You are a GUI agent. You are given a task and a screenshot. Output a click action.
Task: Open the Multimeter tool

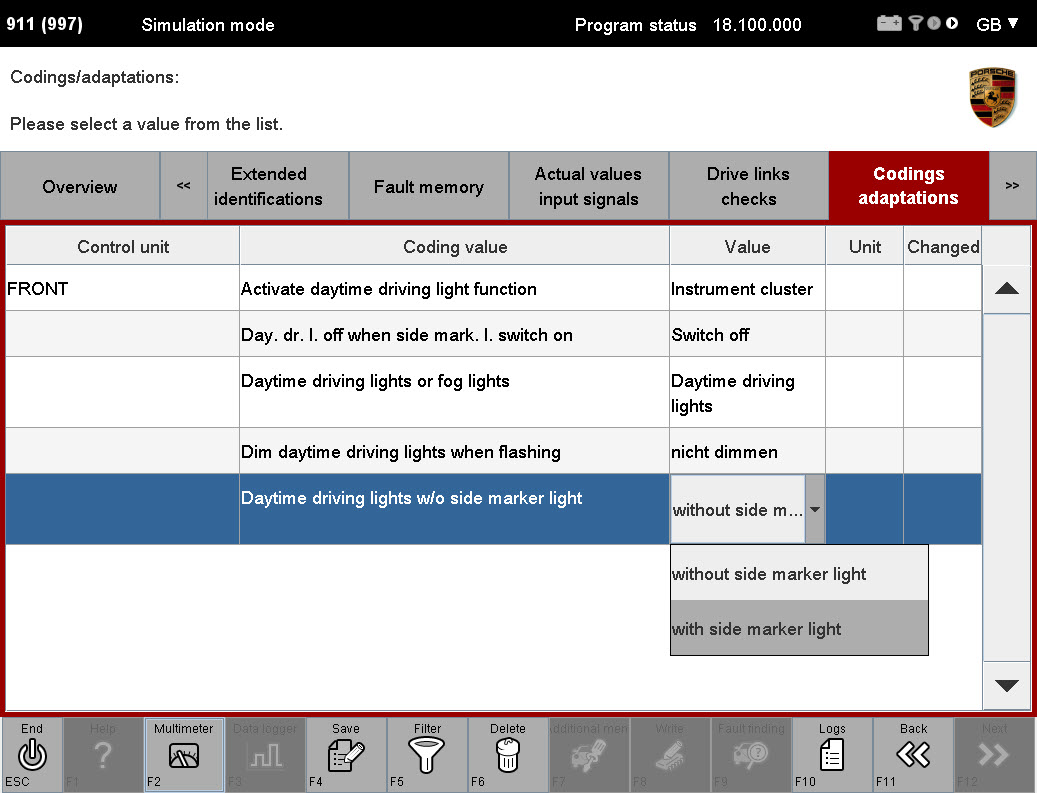[184, 755]
